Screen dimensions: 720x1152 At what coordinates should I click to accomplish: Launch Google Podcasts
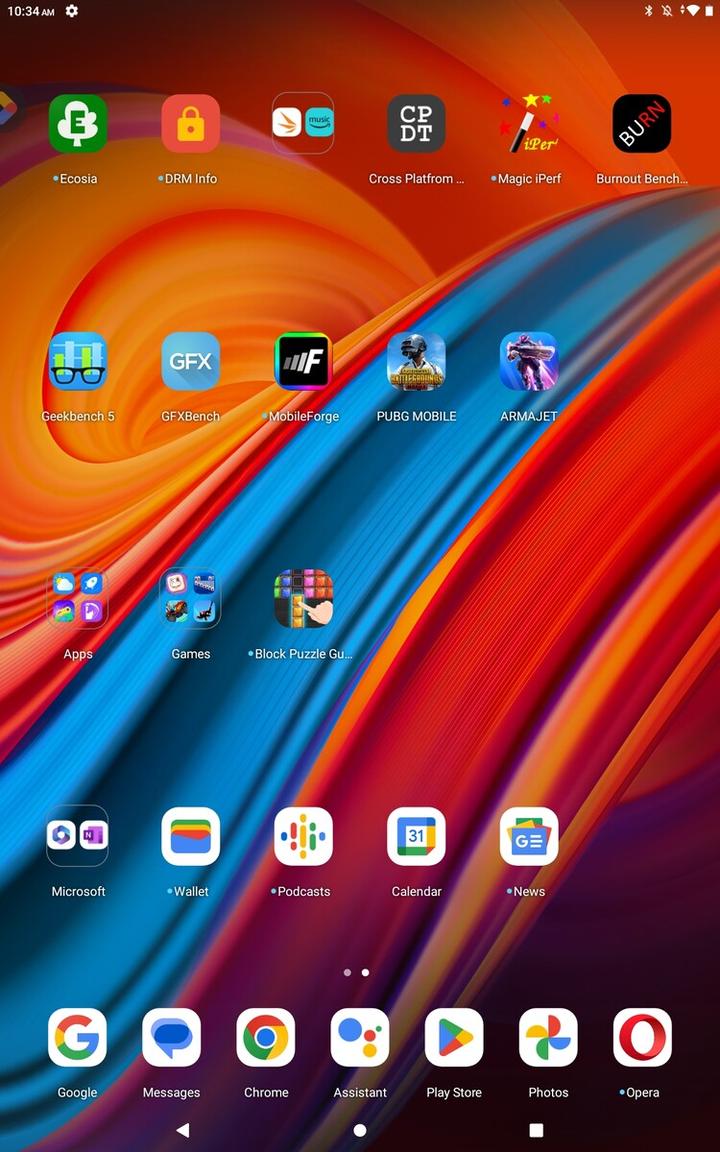coord(303,836)
